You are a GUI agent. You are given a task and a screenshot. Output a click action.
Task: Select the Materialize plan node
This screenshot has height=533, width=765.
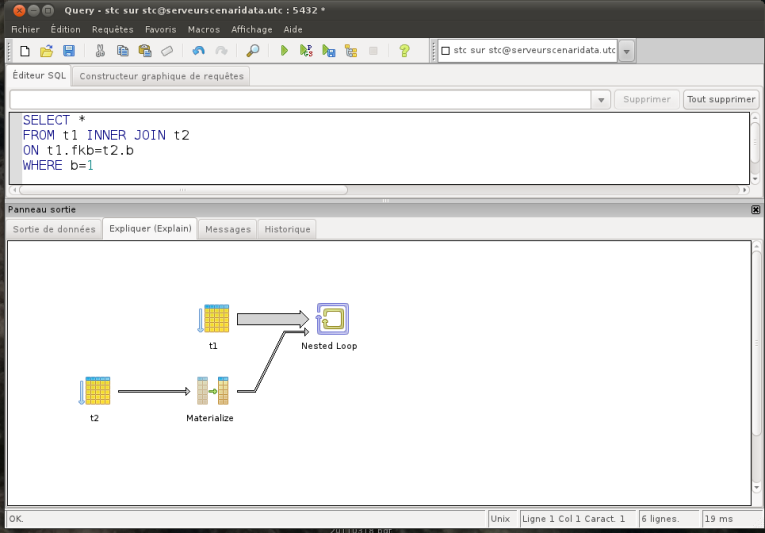point(213,391)
